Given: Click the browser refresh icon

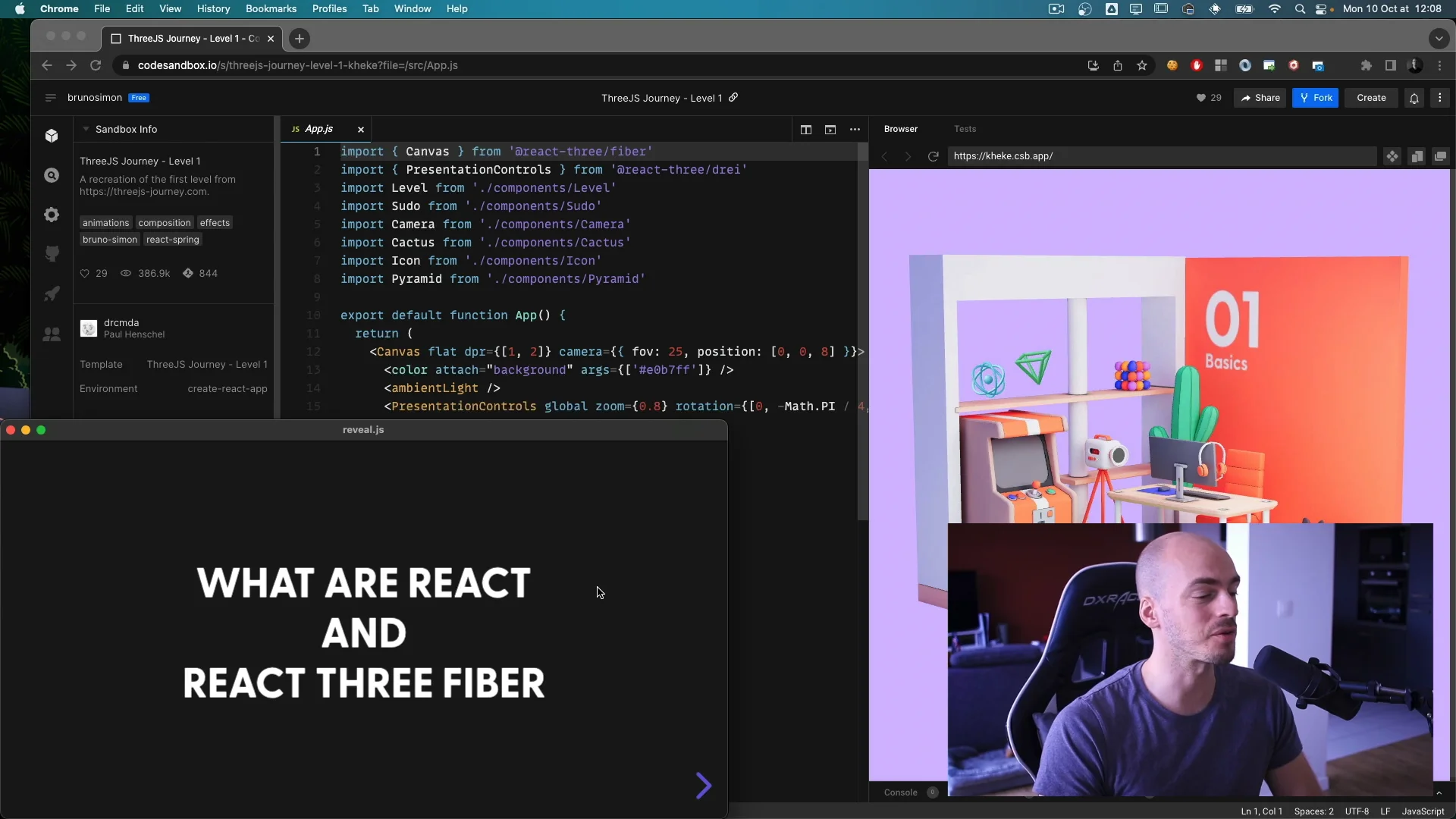Looking at the screenshot, I should click(x=932, y=156).
